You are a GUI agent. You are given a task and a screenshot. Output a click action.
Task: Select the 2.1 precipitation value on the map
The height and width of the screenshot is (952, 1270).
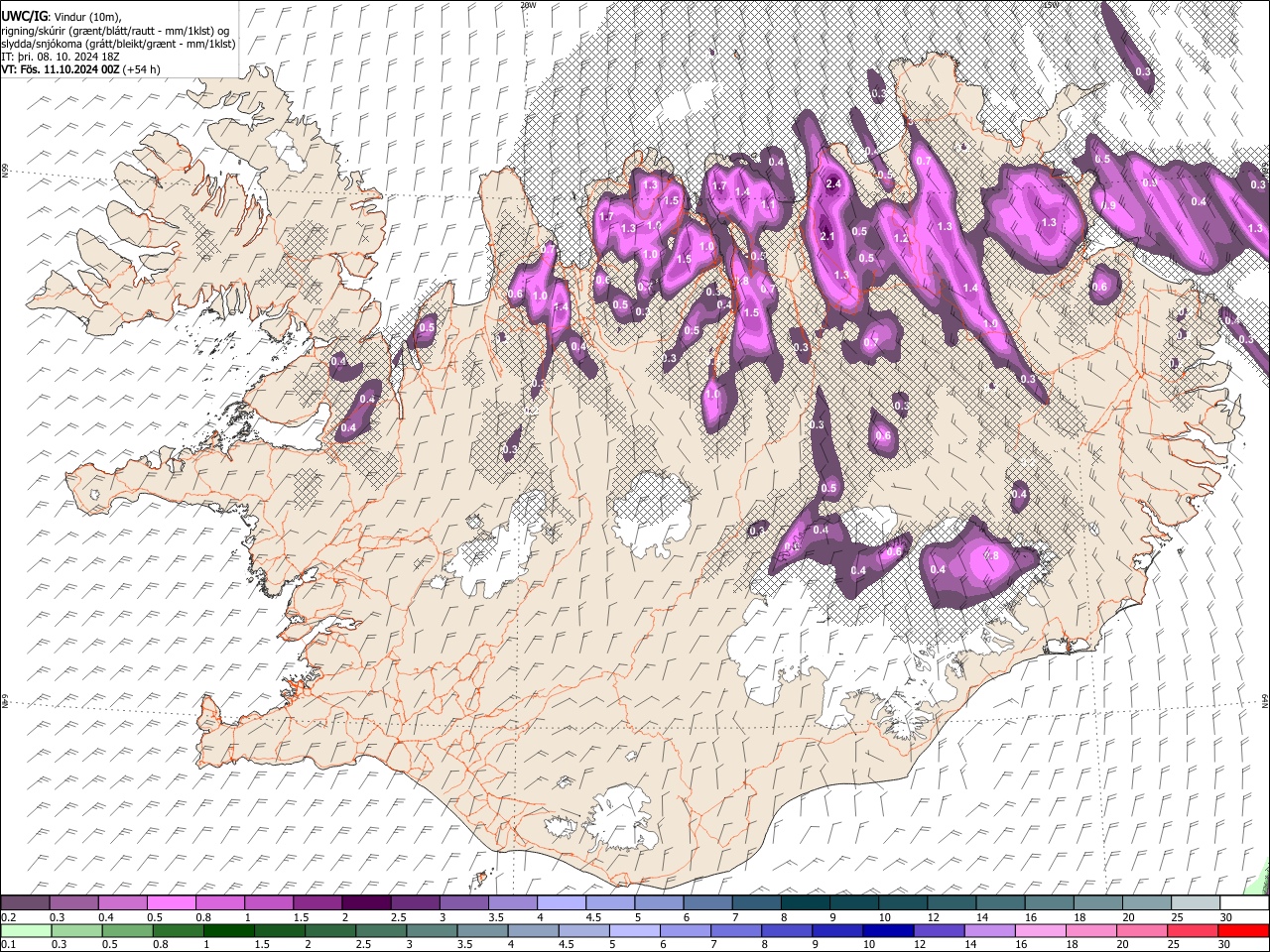827,236
